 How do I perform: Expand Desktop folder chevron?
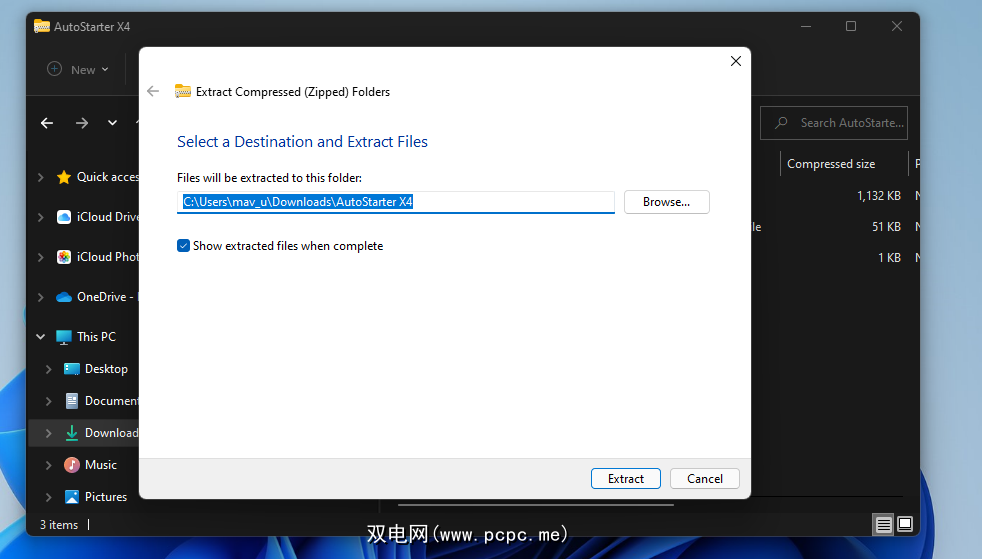click(48, 369)
